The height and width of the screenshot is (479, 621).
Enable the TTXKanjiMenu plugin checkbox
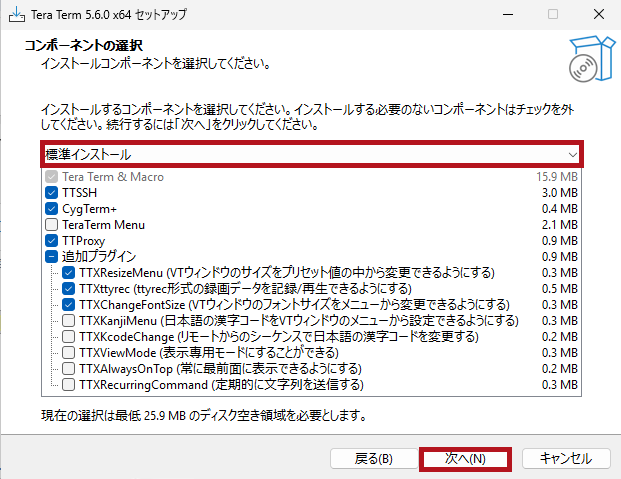[x=68, y=320]
